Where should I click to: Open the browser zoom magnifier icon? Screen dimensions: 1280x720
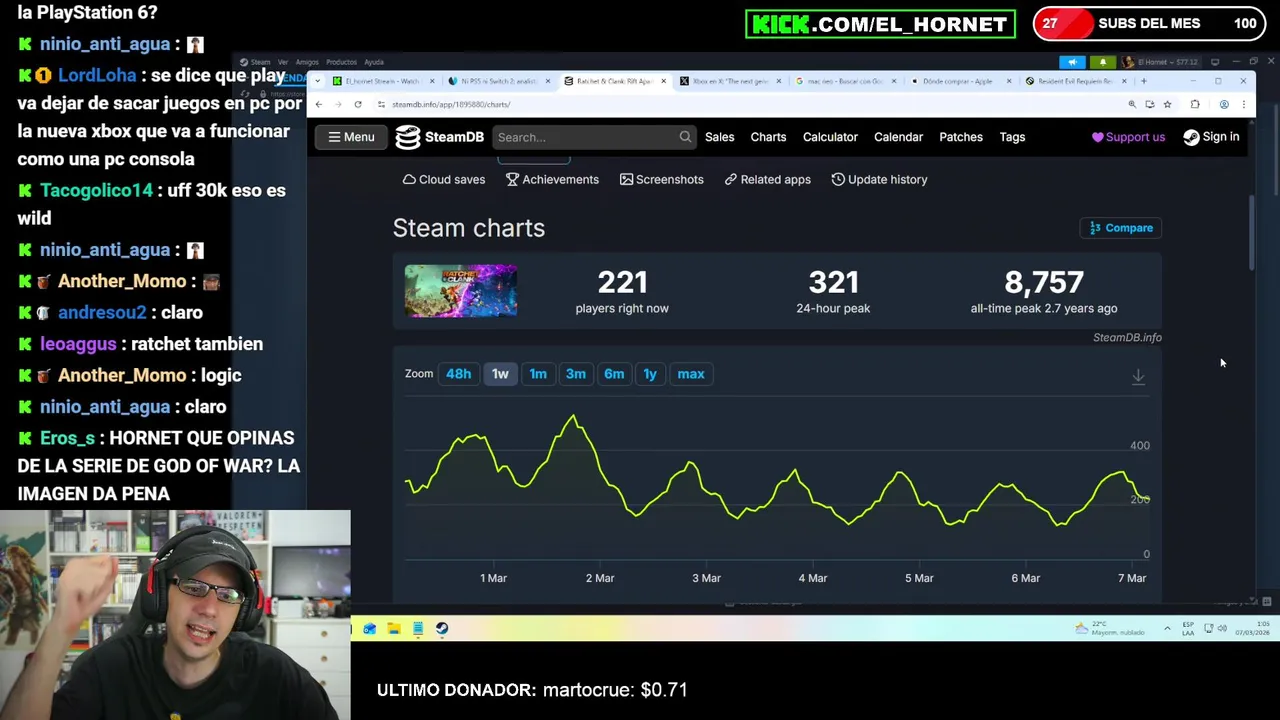(x=1132, y=104)
